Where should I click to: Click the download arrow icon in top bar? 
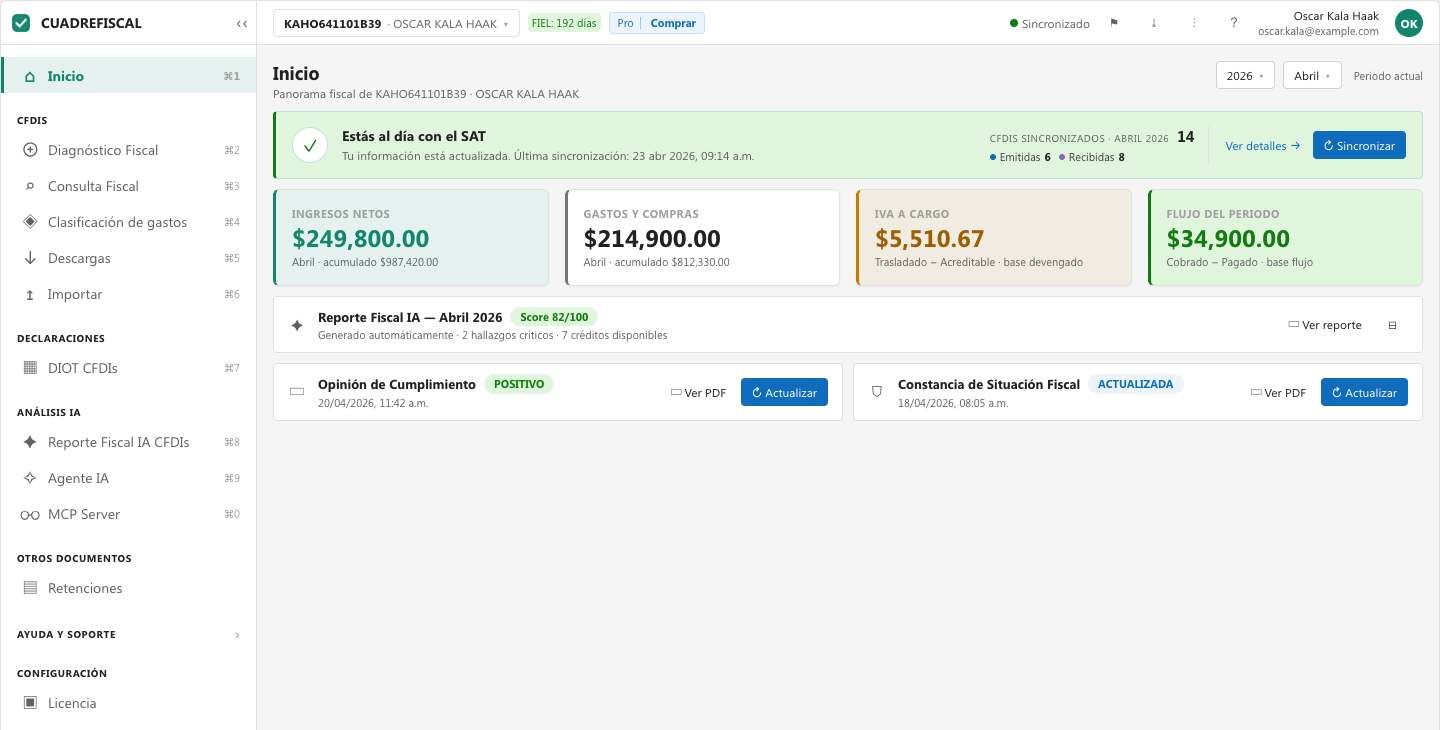(1154, 23)
